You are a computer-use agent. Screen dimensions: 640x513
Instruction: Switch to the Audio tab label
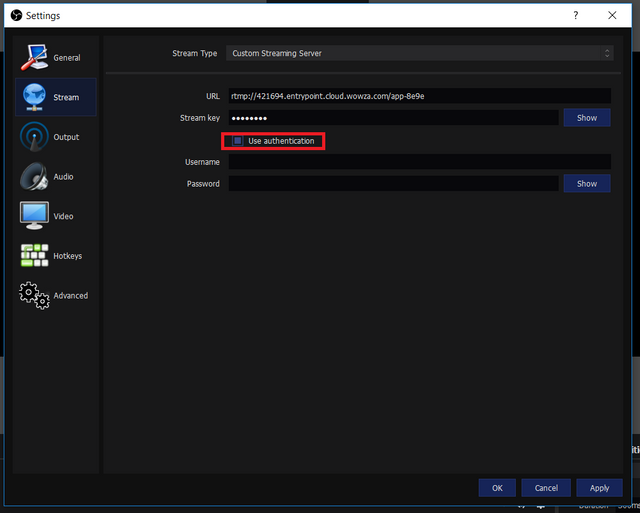coord(63,177)
